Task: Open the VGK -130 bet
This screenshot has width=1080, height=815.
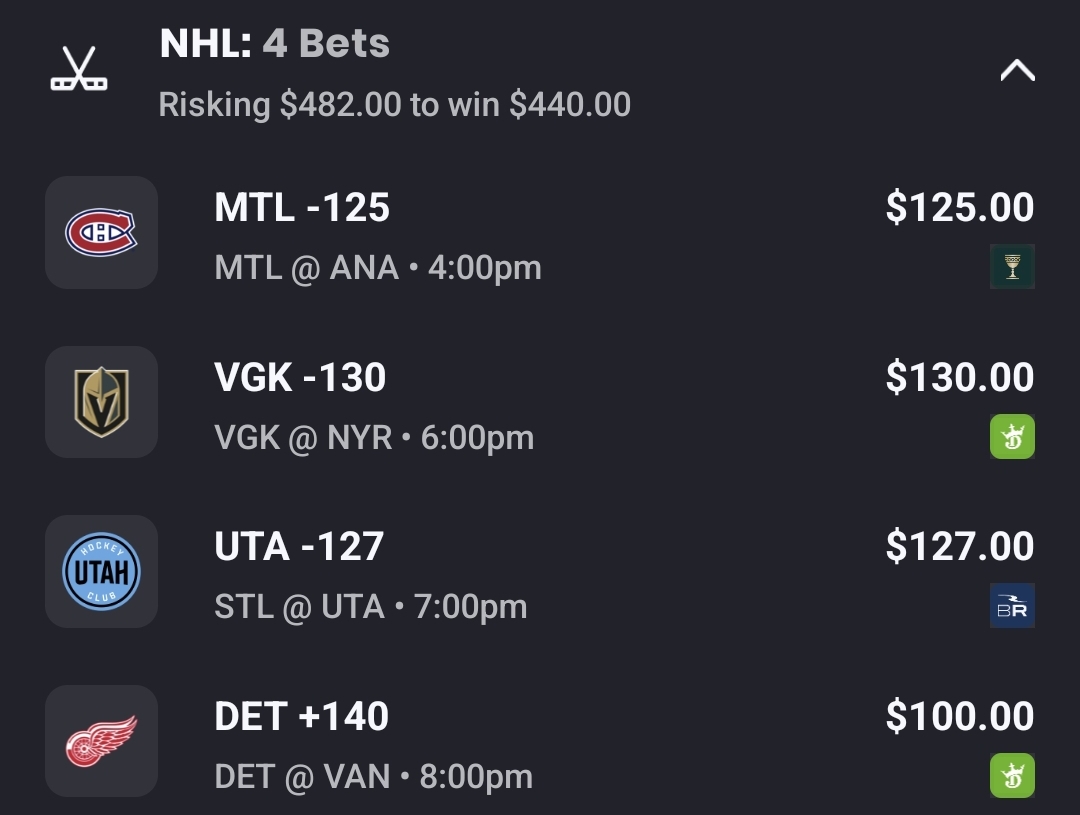Action: [300, 378]
